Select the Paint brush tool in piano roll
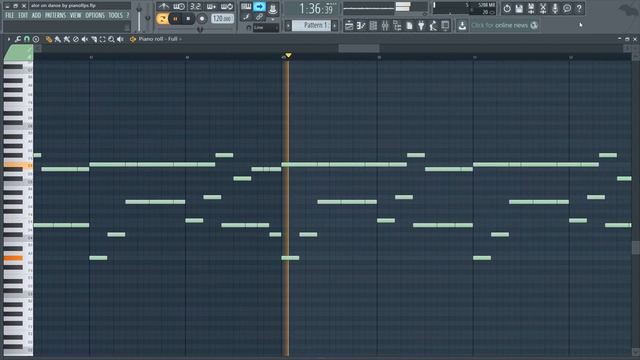Screen dimensions: 640x360 click(x=58, y=39)
